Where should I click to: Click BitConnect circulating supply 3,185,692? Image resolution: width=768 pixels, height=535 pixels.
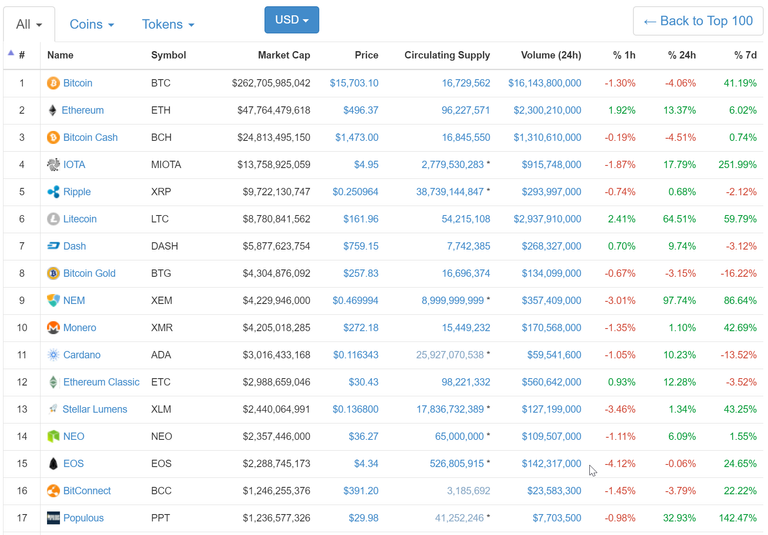tap(468, 491)
